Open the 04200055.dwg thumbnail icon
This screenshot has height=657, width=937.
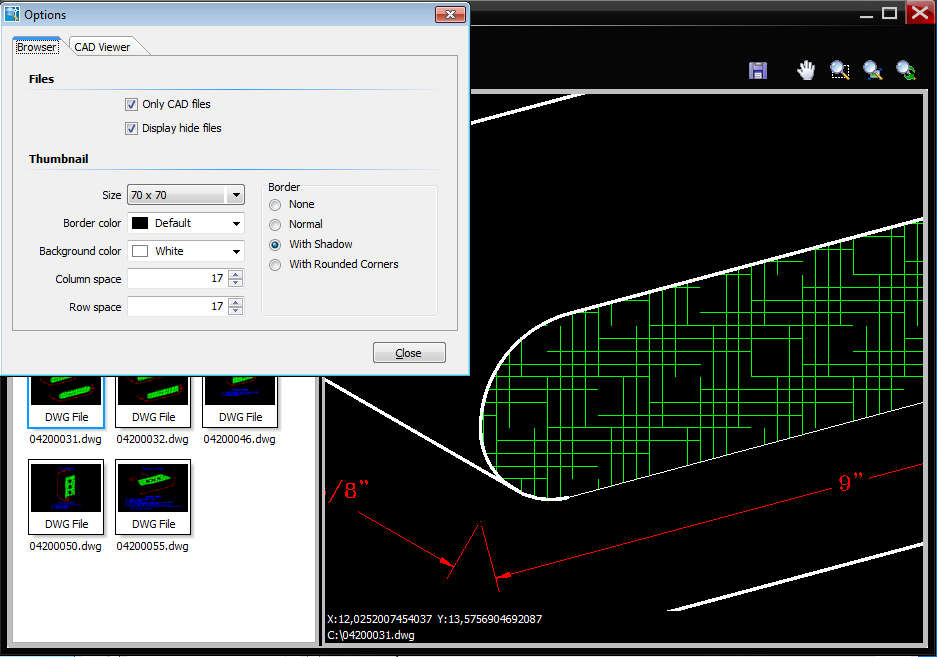153,496
